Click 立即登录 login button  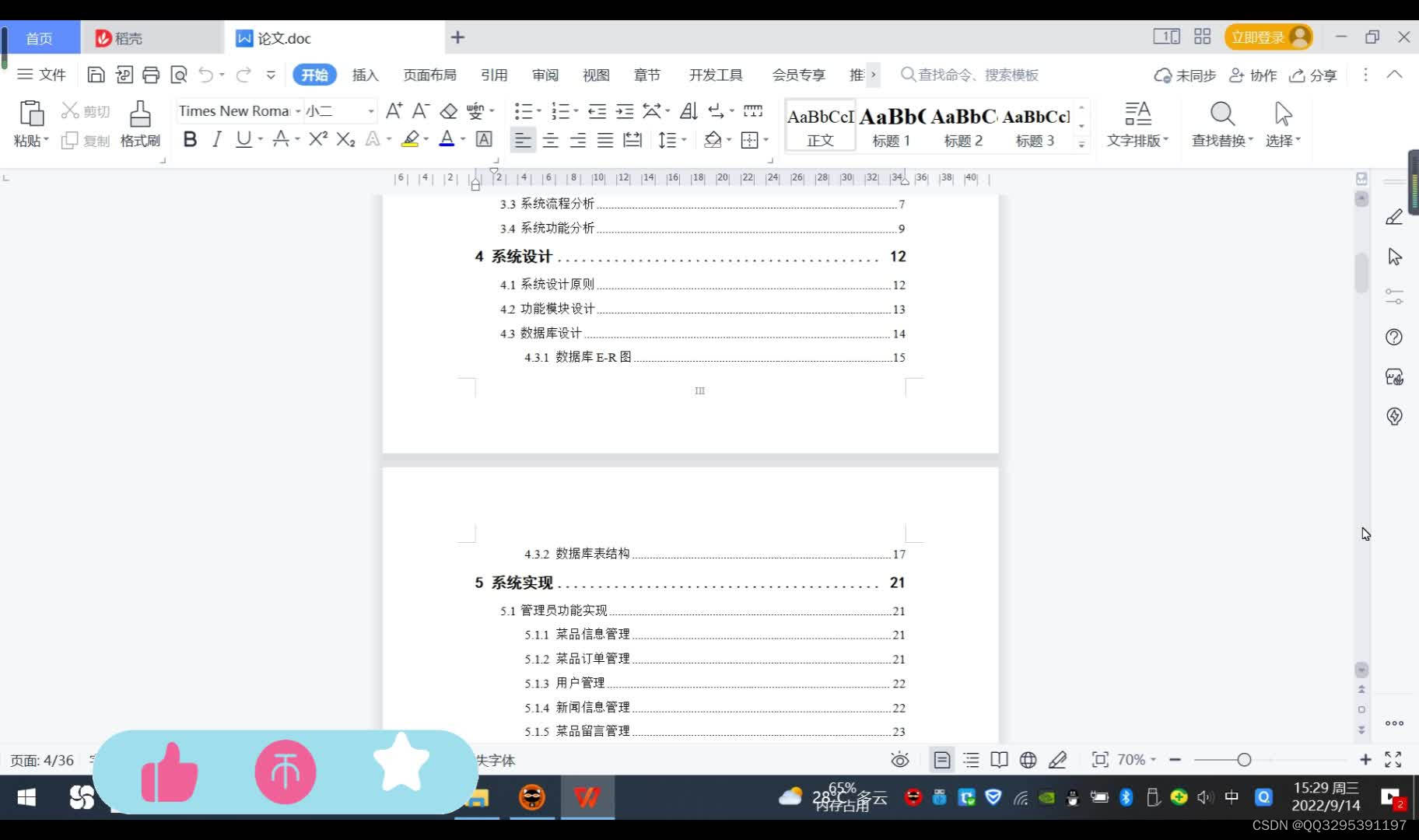tap(1269, 37)
